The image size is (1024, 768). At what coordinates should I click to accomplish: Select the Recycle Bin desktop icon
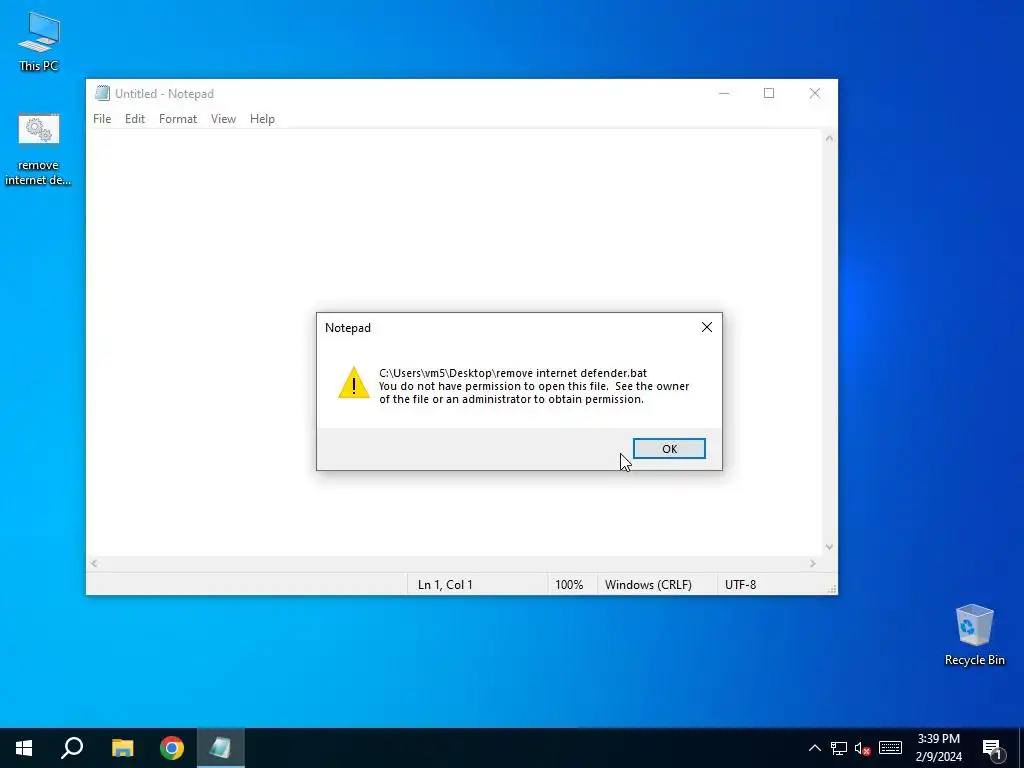point(974,635)
